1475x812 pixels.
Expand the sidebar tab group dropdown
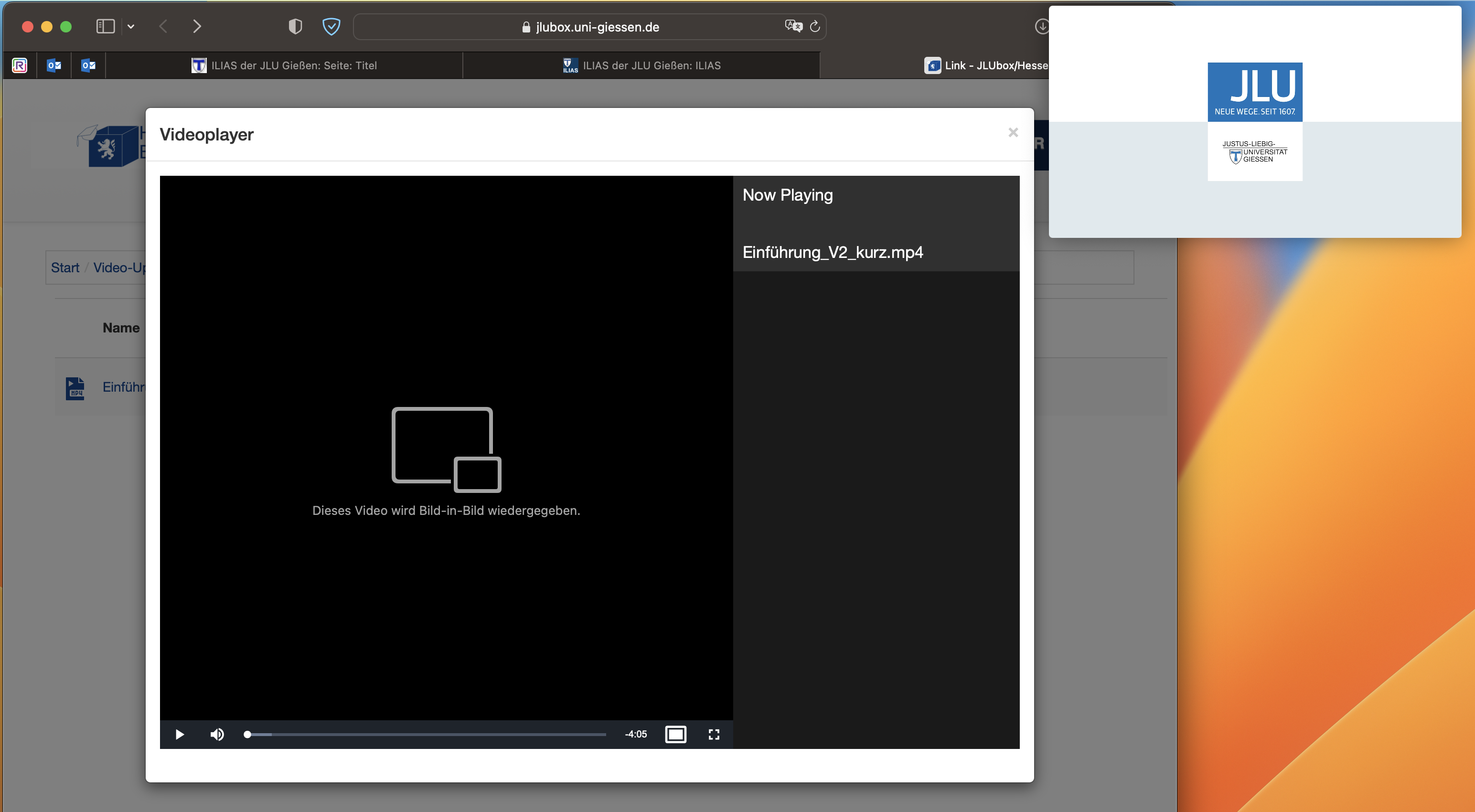pyautogui.click(x=131, y=26)
